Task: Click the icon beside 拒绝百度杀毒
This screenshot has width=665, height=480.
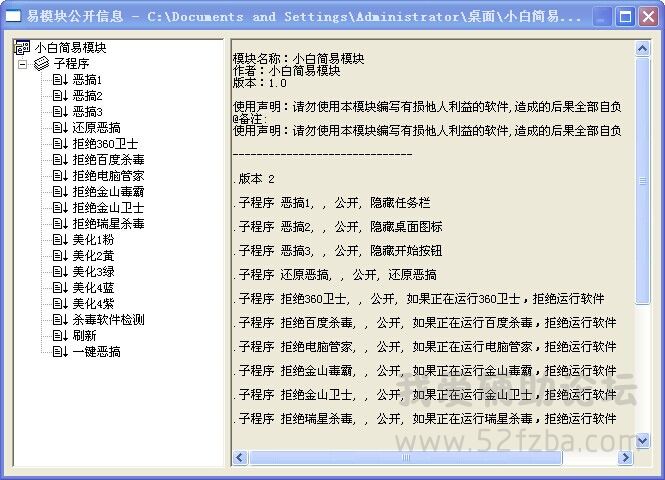Action: (x=60, y=160)
